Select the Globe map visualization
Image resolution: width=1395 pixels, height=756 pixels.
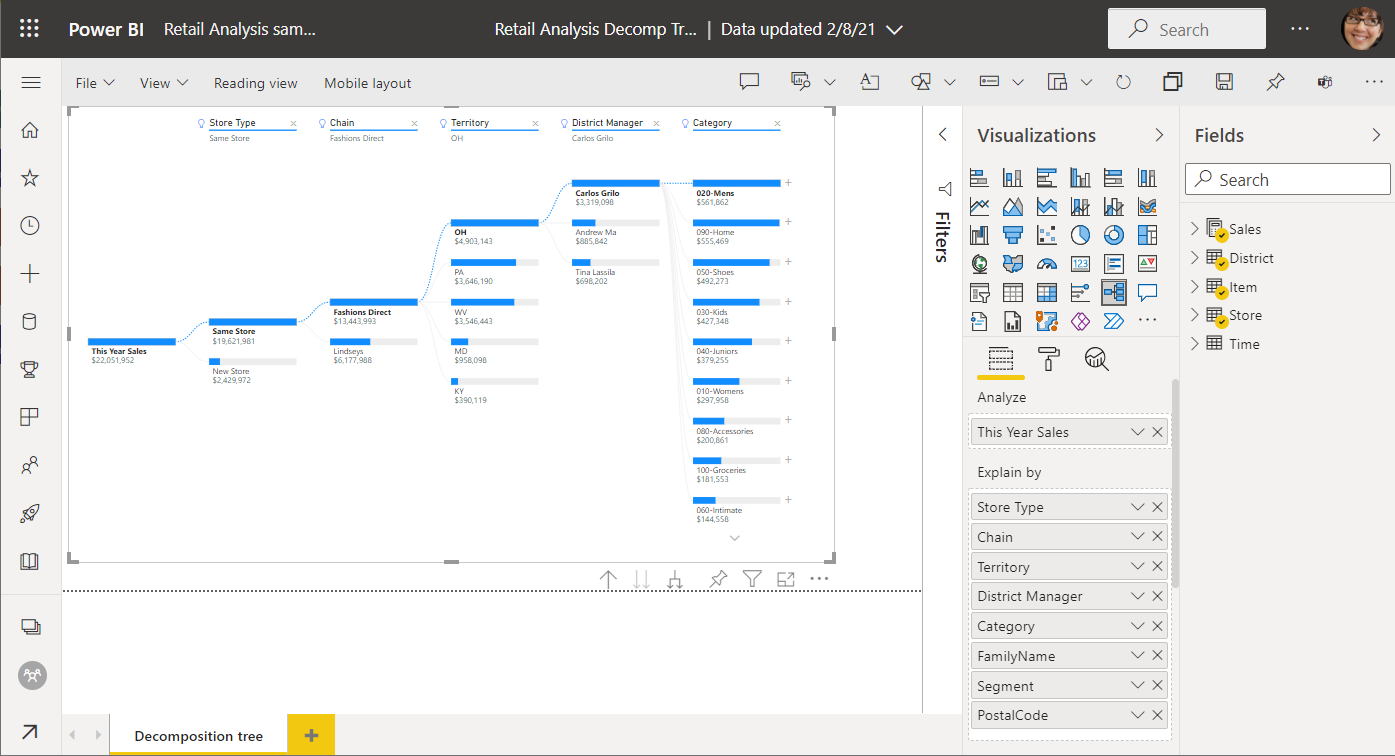coord(980,264)
